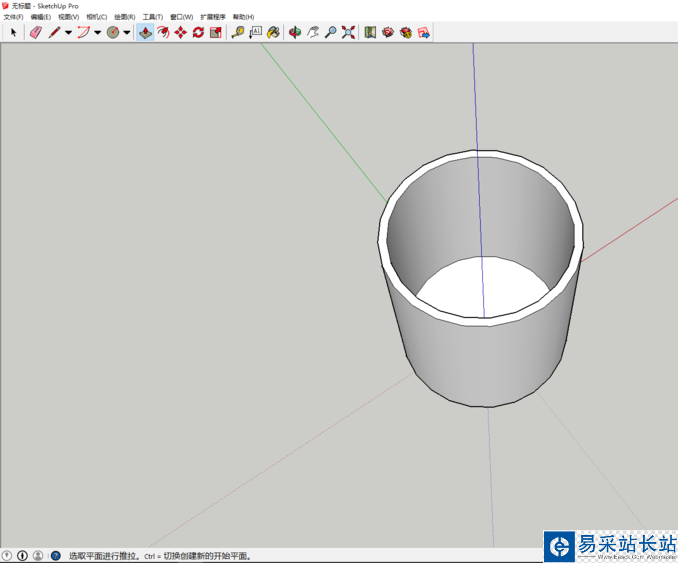Click the Zoom Extents tool
This screenshot has width=678, height=563.
point(348,32)
